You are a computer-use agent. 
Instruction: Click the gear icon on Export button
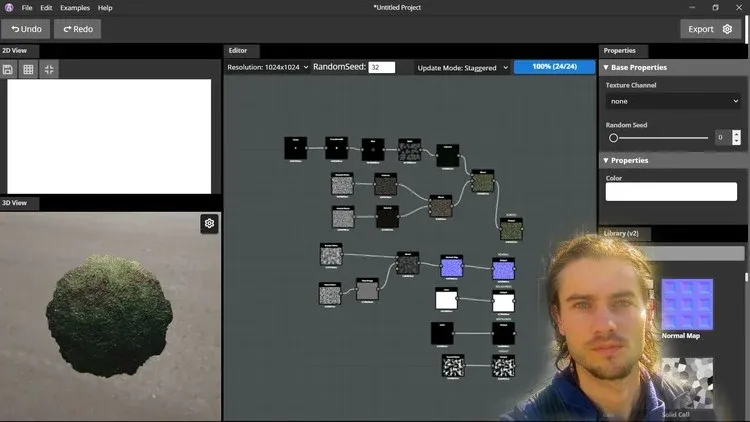click(727, 29)
